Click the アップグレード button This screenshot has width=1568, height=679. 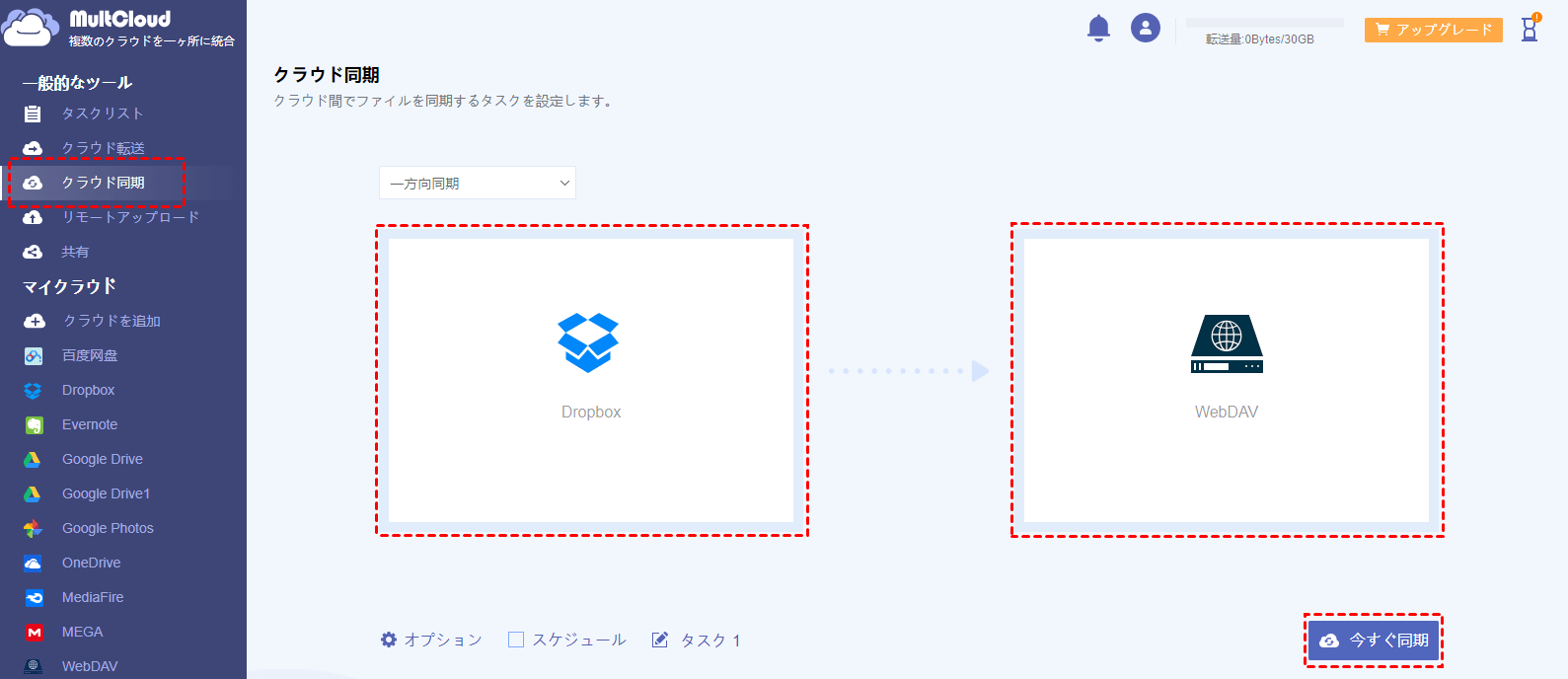point(1434,30)
